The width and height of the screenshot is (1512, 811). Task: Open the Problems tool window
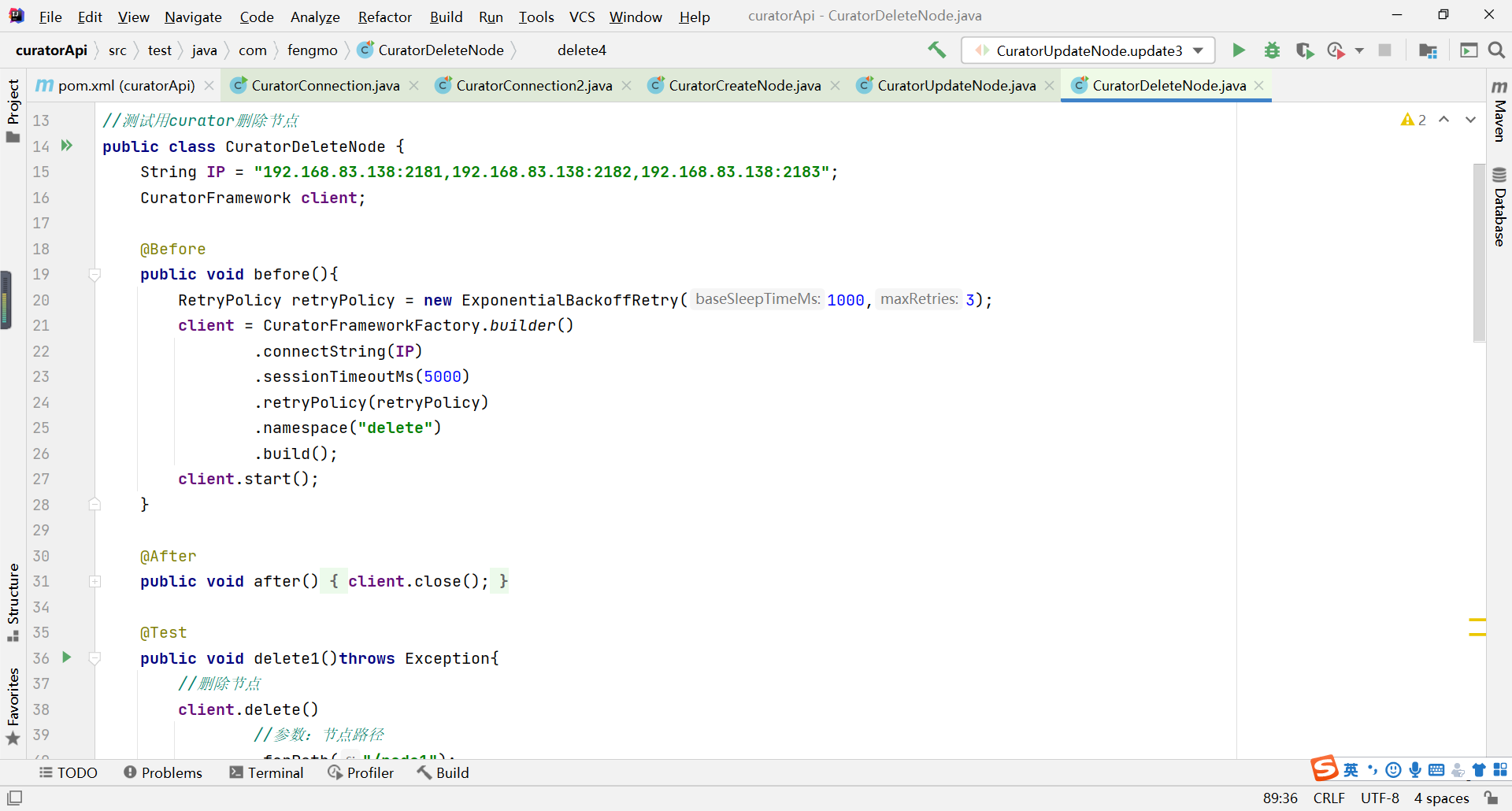(163, 772)
